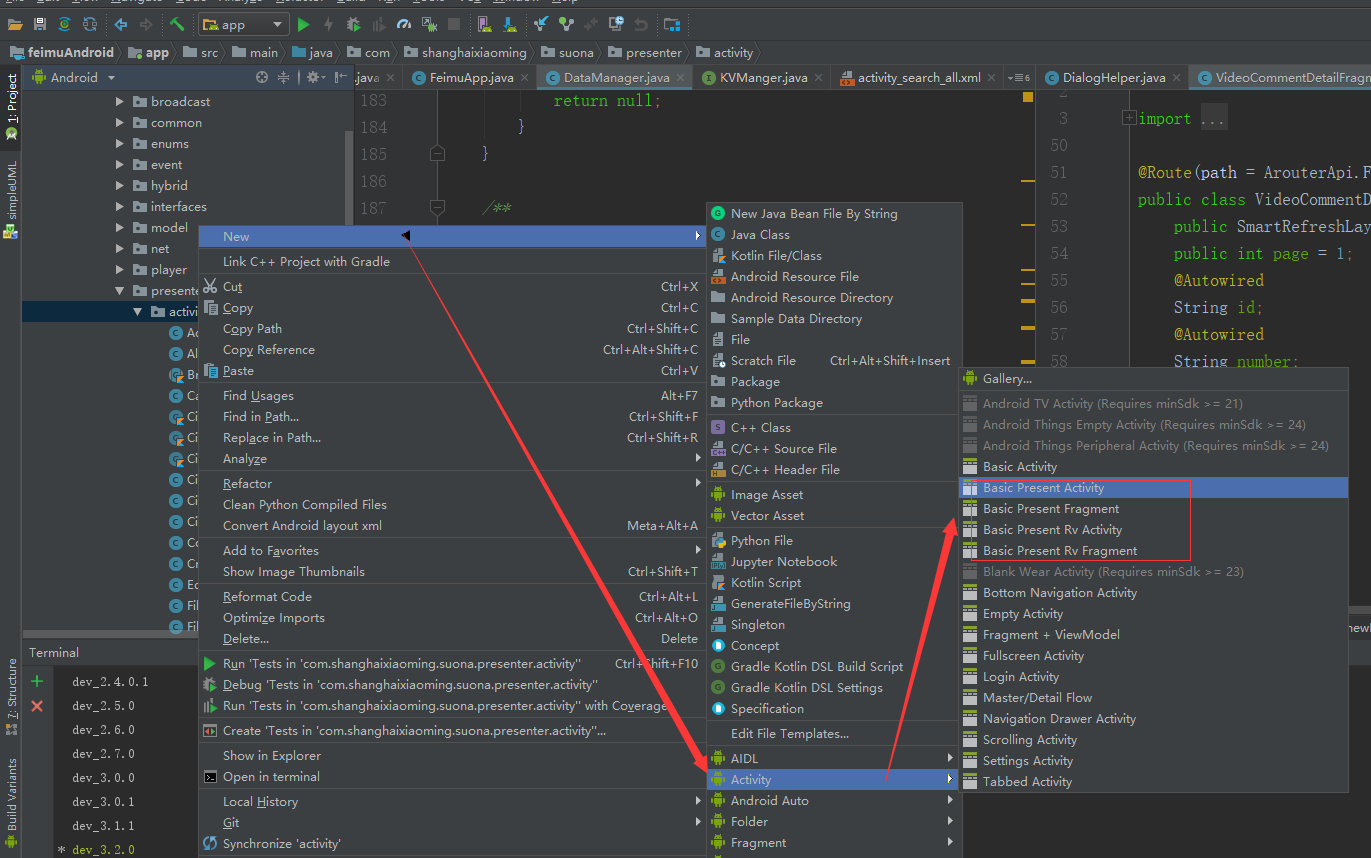
Task: Click the dev_3.0.0 line in the Terminal
Action: pos(103,778)
